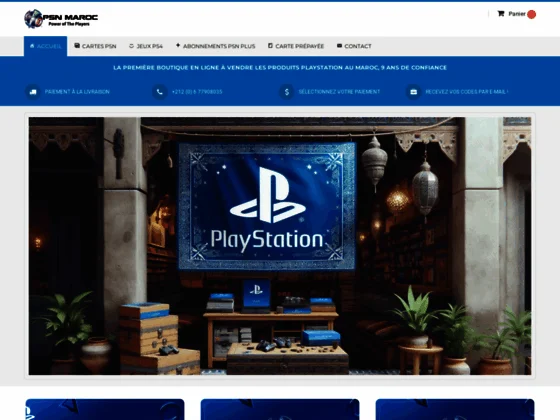Open the Jeux PS4 menu
The height and width of the screenshot is (420, 560).
click(x=146, y=46)
